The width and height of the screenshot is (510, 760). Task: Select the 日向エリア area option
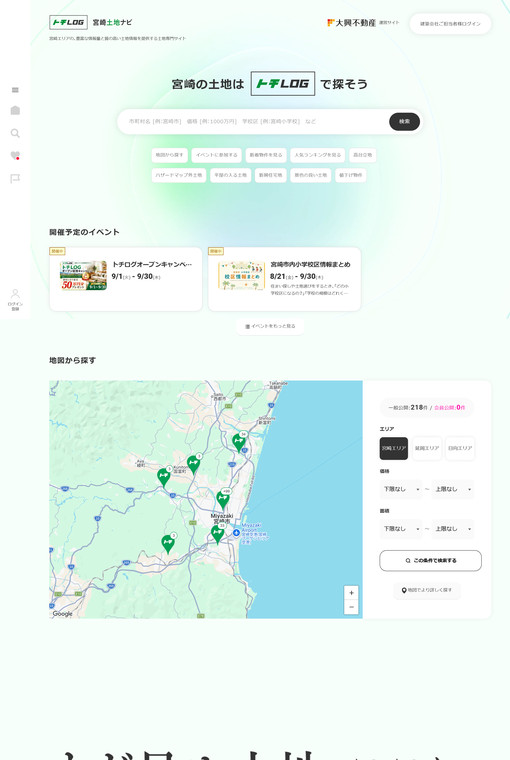tap(460, 448)
